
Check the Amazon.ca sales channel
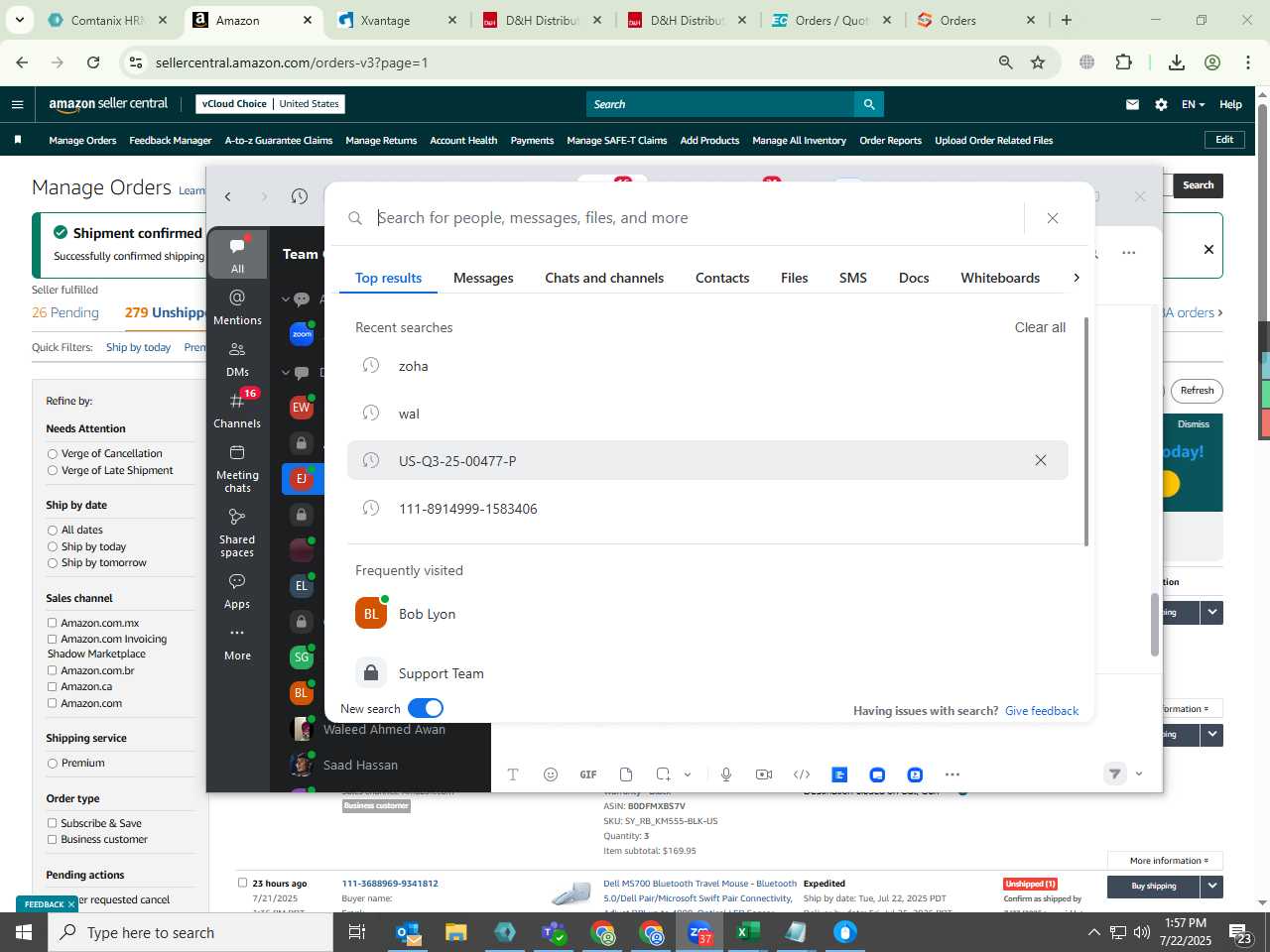(x=52, y=686)
